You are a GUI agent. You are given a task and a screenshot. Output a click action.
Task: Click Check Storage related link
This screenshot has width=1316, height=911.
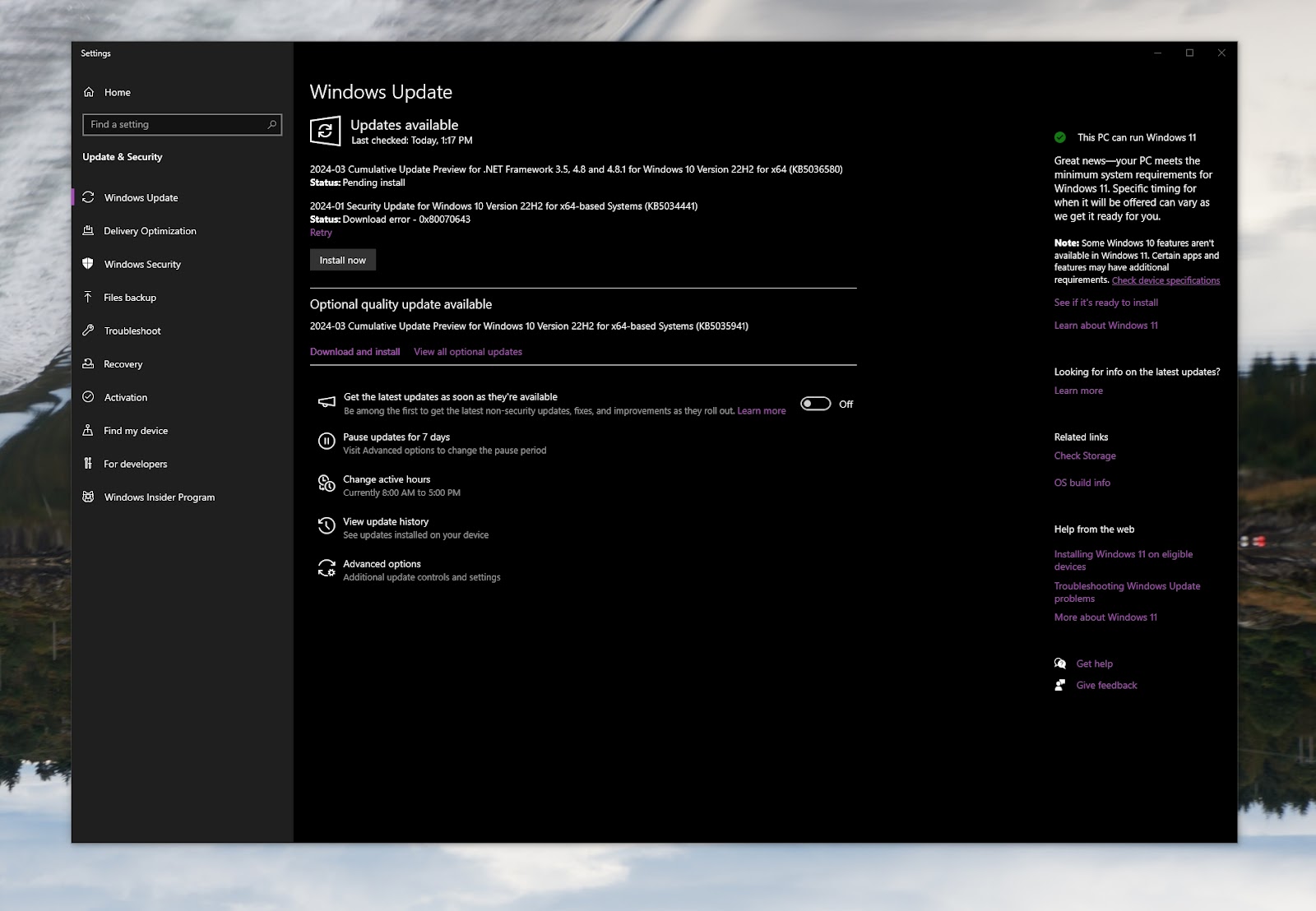1085,455
